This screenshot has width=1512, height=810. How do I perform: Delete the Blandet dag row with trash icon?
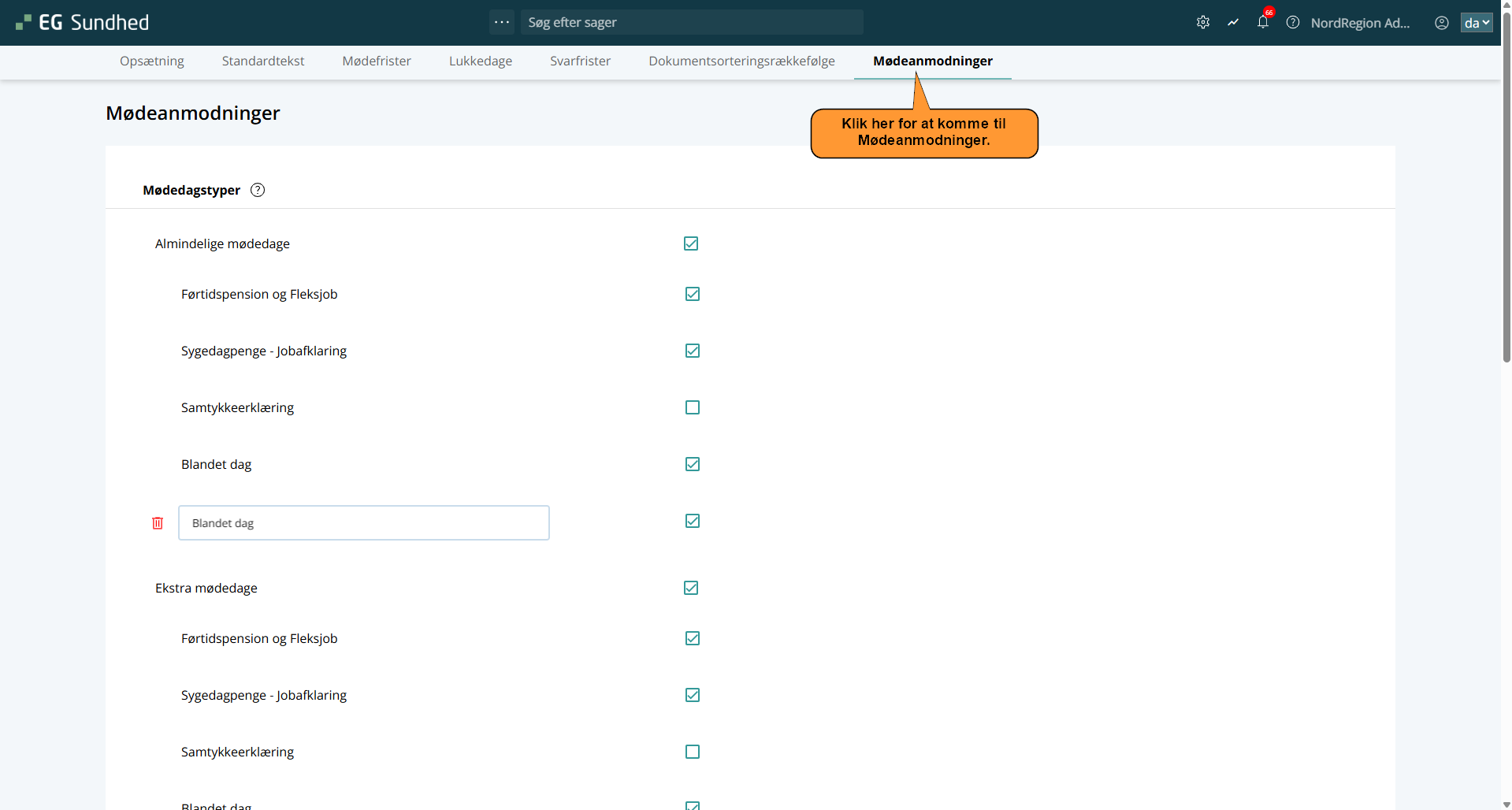tap(158, 523)
